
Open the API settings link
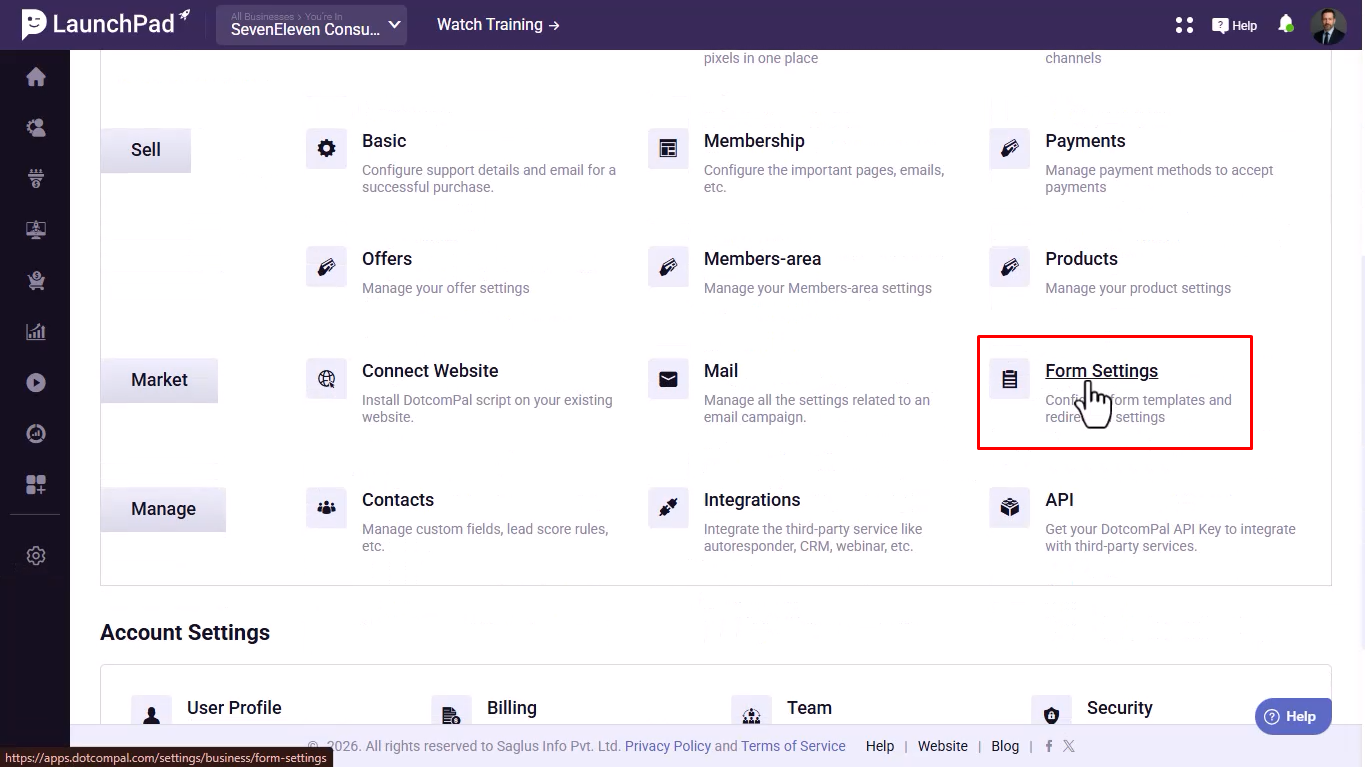1059,500
